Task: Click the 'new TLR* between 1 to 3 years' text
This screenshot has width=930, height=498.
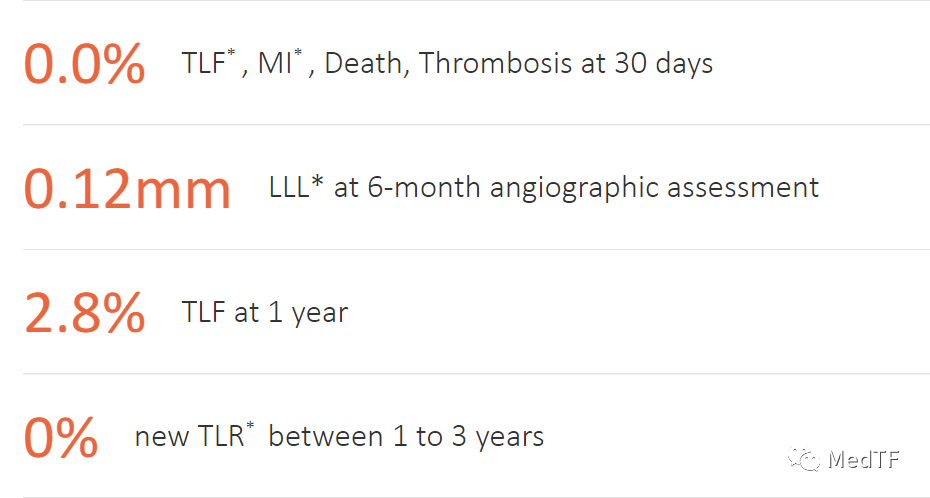Action: click(339, 436)
